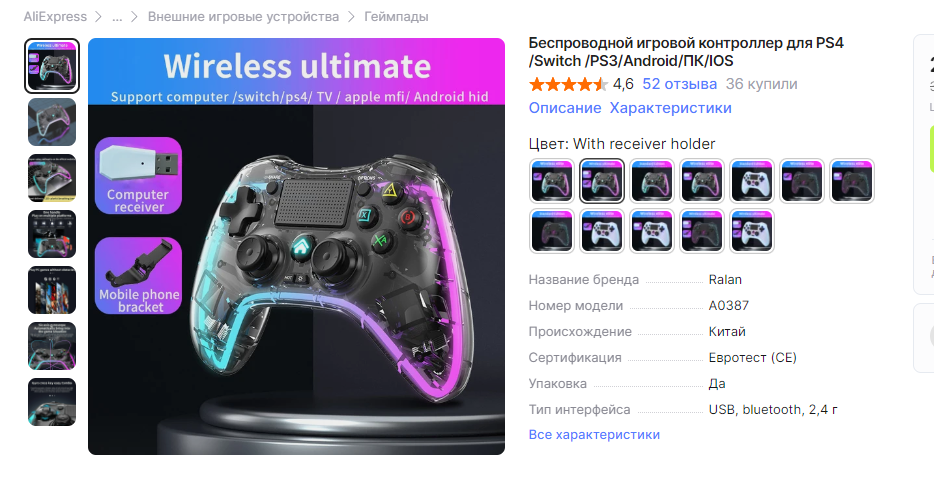This screenshot has height=482, width=934.
Task: Open the Геймпады breadcrumb category
Action: [x=396, y=17]
